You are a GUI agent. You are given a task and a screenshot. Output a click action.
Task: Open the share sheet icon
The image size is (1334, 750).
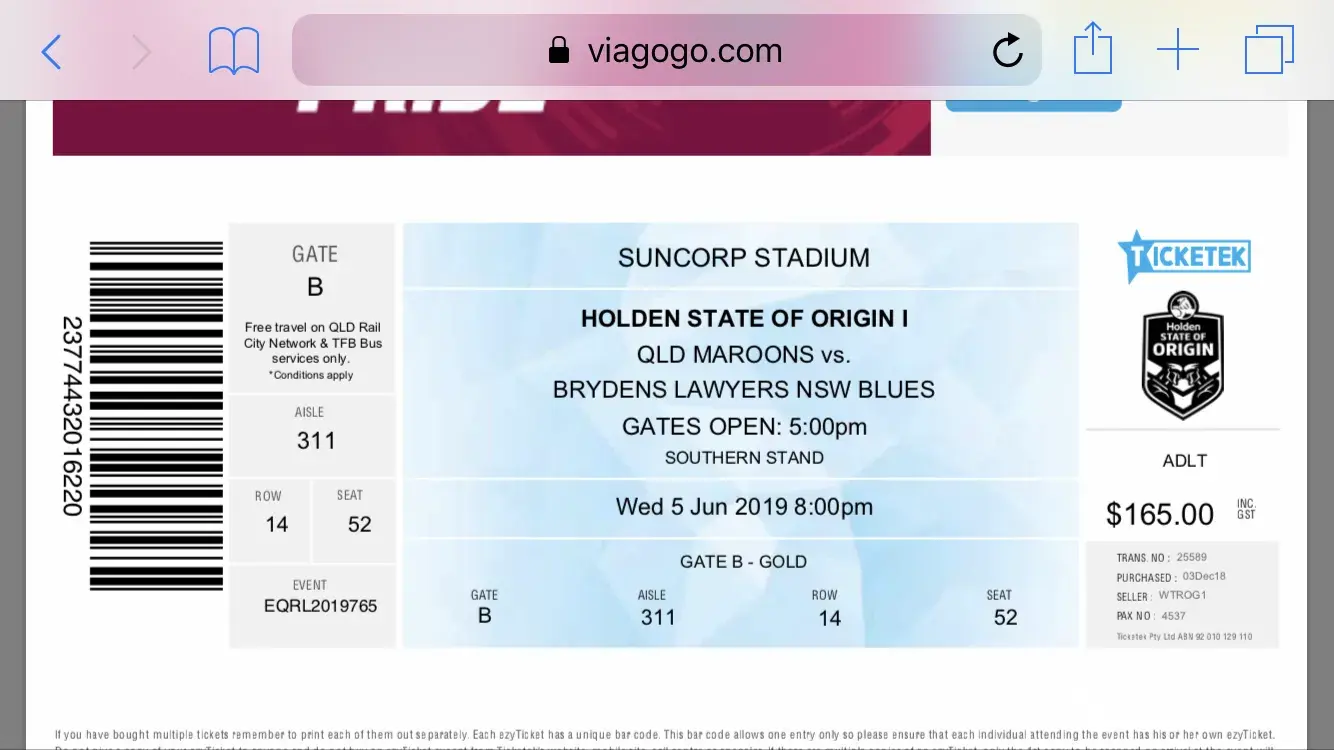click(x=1093, y=49)
